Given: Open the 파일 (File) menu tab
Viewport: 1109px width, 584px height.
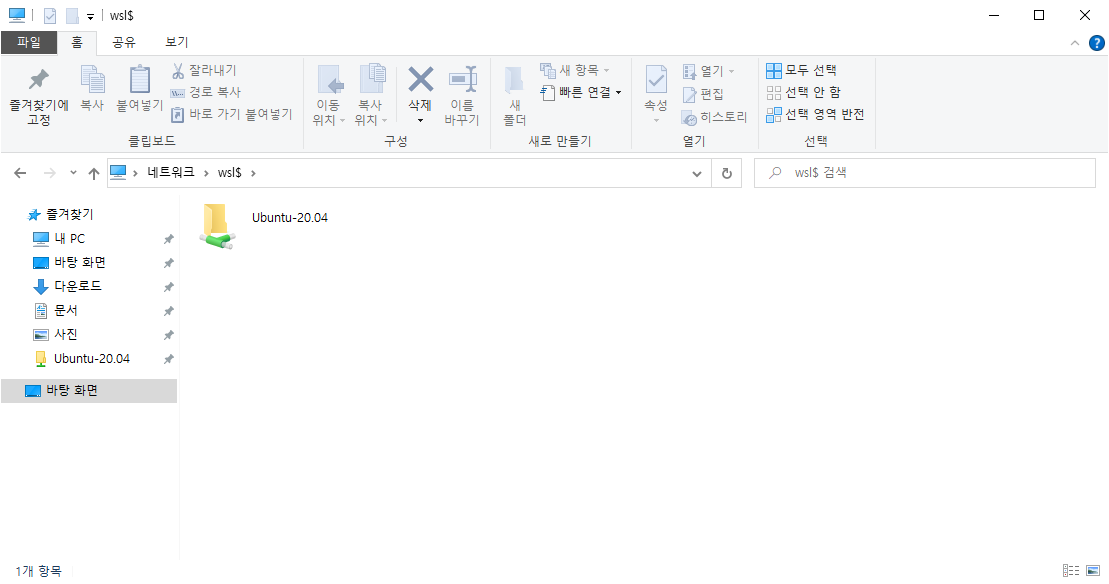Looking at the screenshot, I should (x=29, y=42).
